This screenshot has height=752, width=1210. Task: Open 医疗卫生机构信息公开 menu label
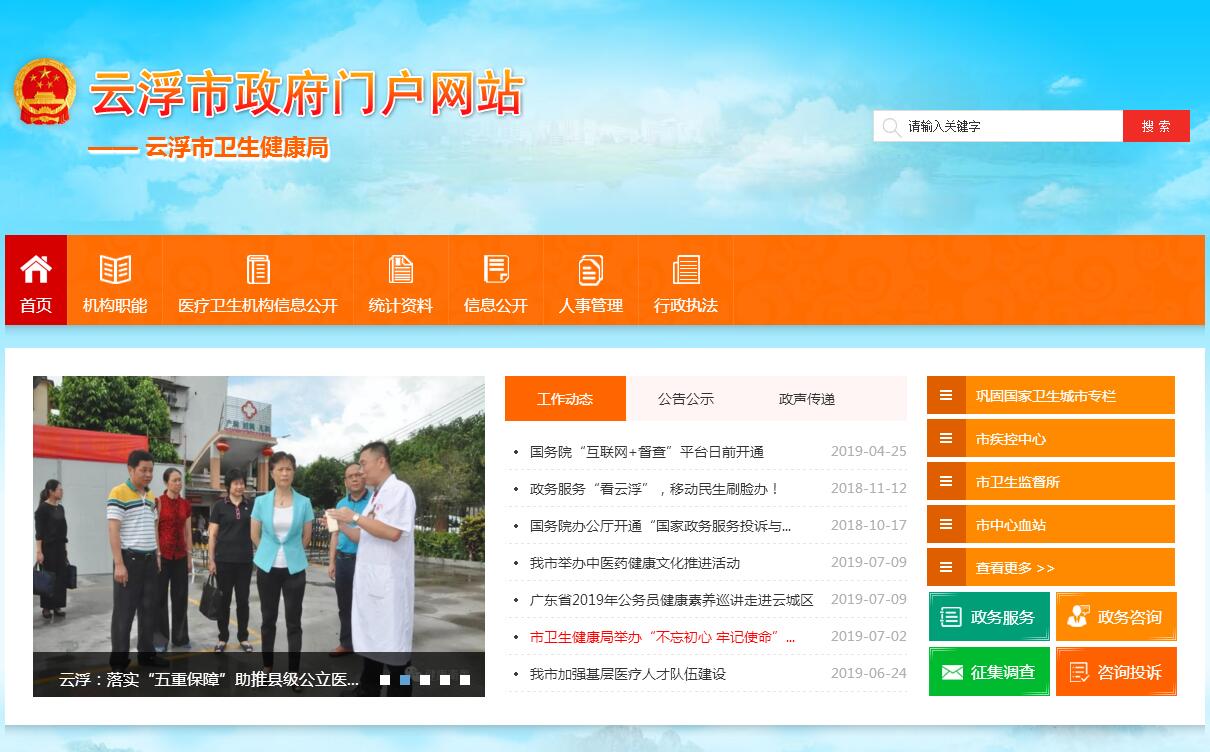click(x=258, y=305)
